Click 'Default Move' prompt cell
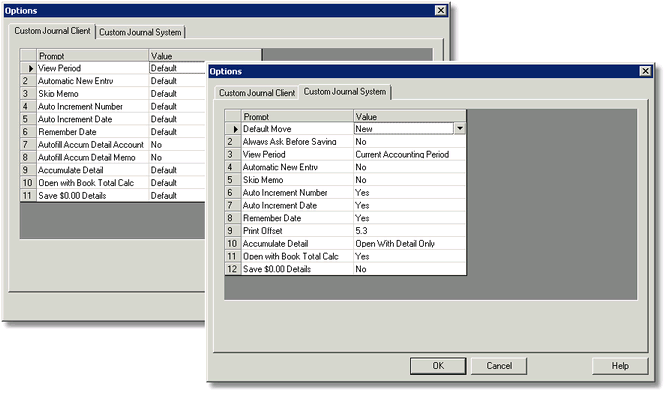Viewport: 666px width, 393px height. pos(297,129)
